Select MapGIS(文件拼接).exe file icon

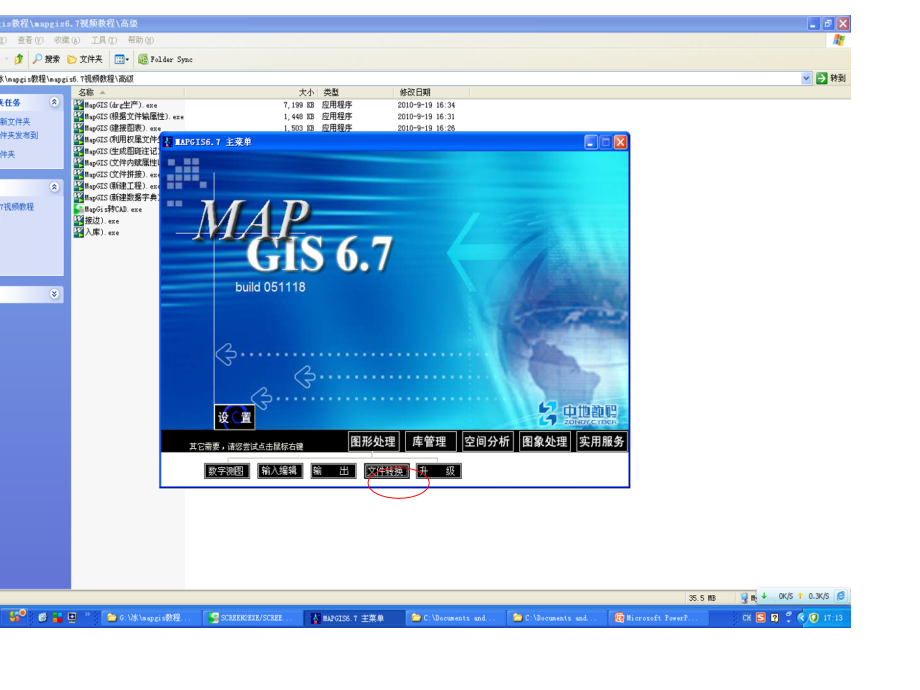tap(79, 174)
